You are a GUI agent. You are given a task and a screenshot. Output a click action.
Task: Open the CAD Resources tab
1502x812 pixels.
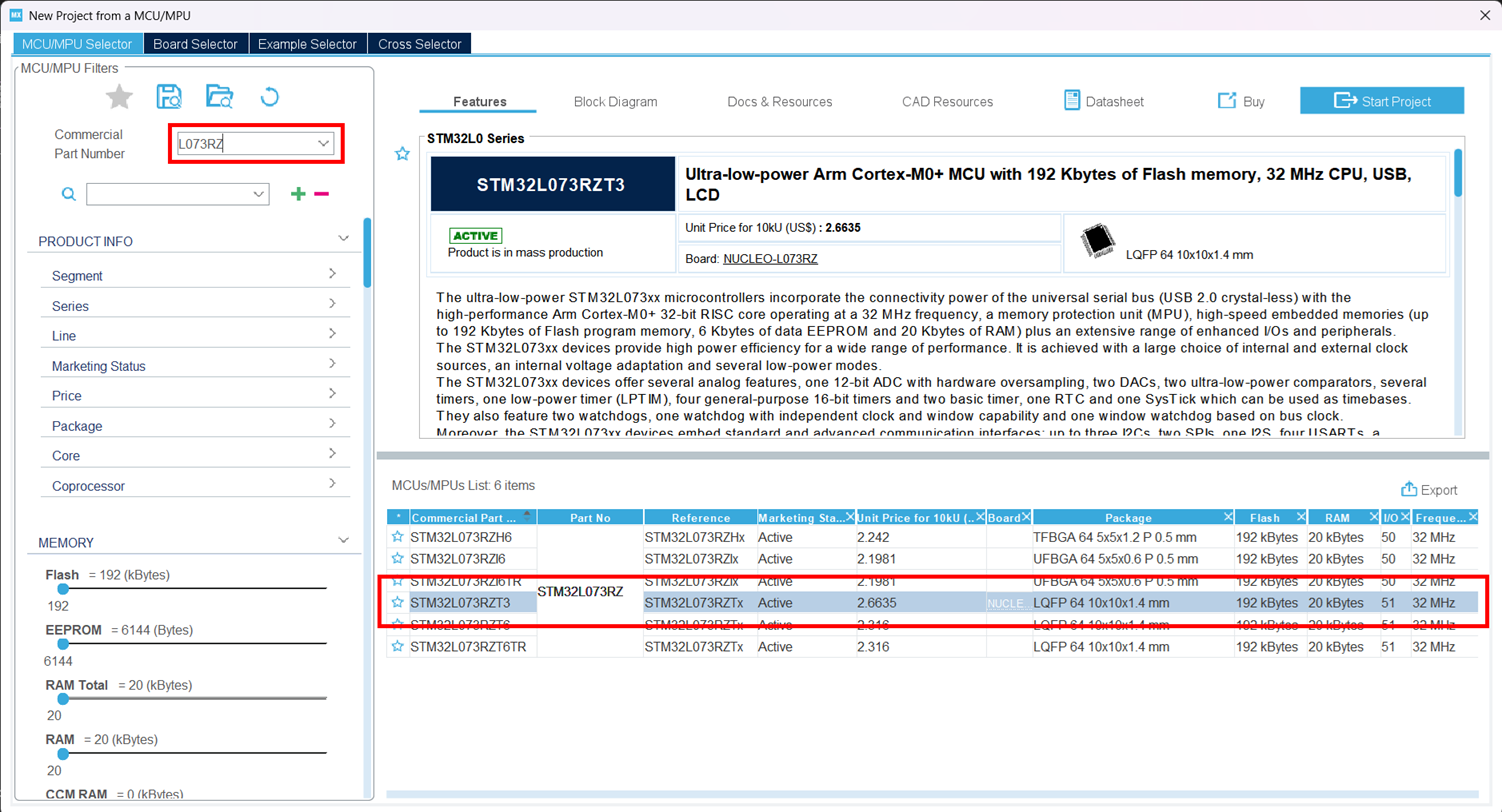click(x=947, y=101)
